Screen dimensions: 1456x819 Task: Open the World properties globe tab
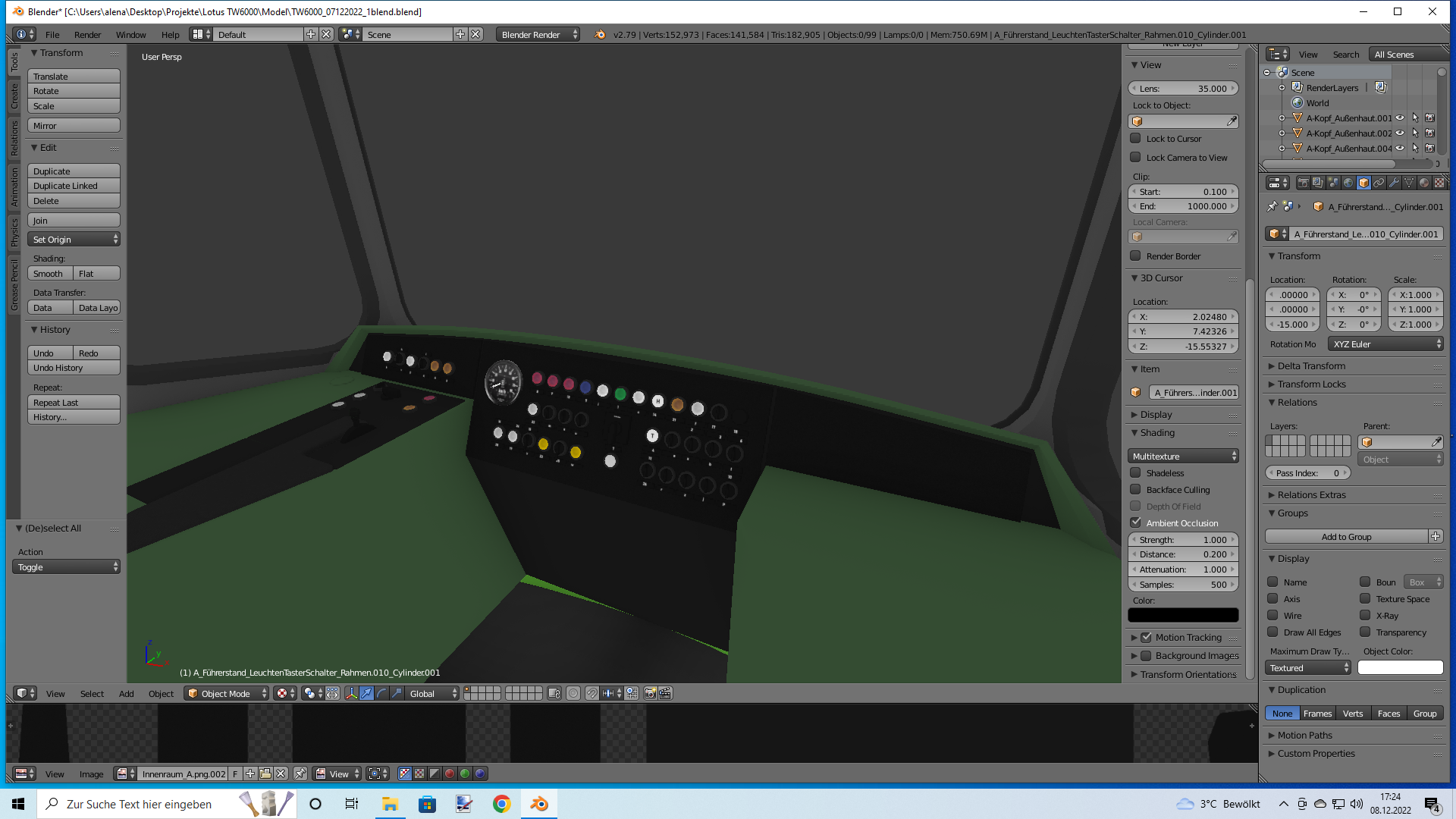pyautogui.click(x=1348, y=183)
